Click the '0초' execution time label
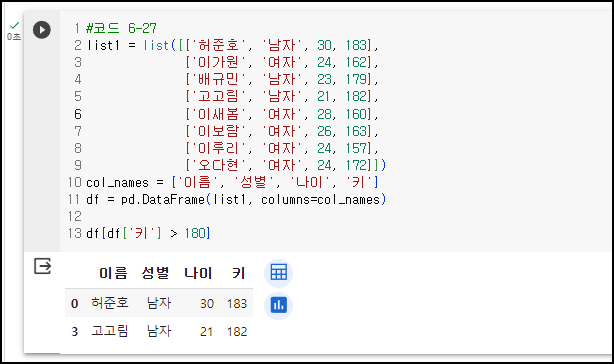Screen dimensions: 614x364 (14, 37)
